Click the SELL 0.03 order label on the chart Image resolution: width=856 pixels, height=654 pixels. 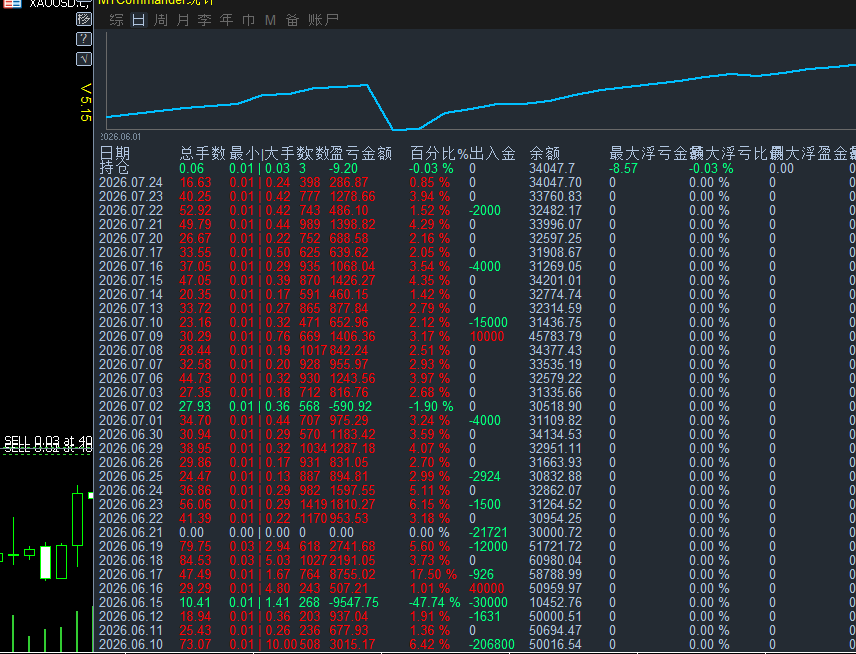pyautogui.click(x=48, y=441)
